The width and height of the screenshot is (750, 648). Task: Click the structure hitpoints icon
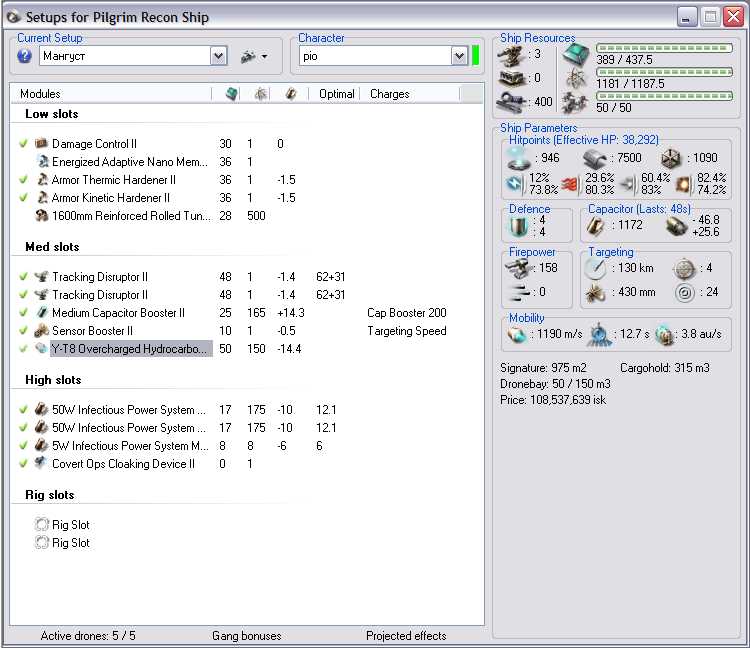pyautogui.click(x=671, y=158)
